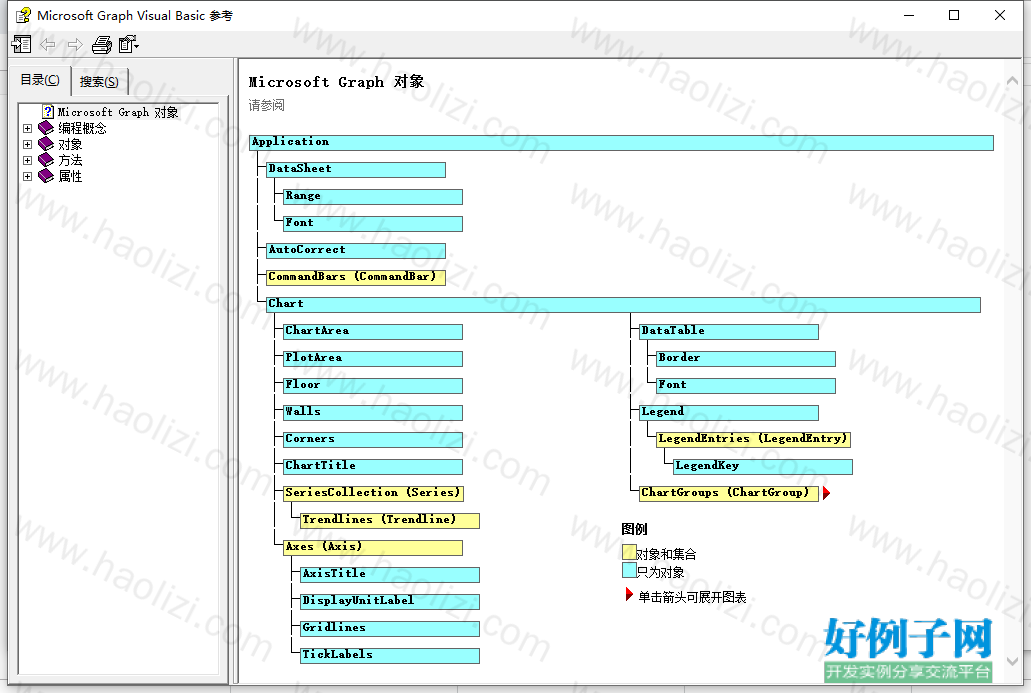
Task: Select the 方法 tree item
Action: [70, 160]
